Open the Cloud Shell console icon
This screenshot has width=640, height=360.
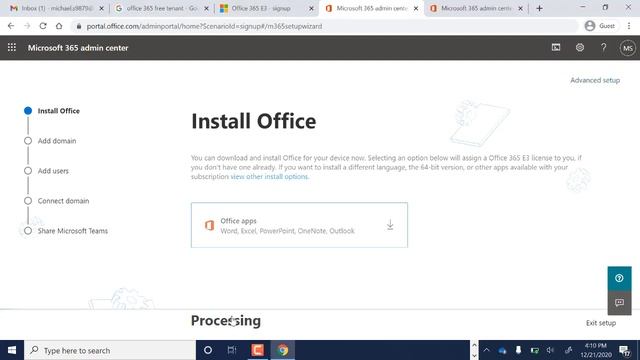click(x=556, y=47)
